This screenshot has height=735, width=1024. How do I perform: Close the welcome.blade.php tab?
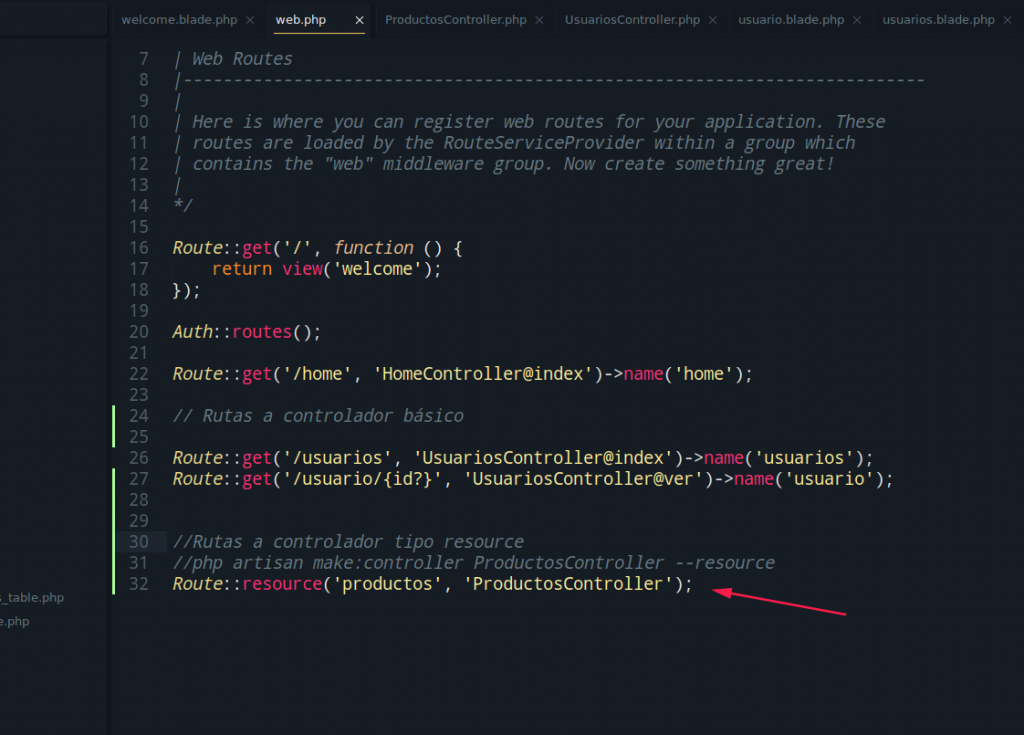pyautogui.click(x=250, y=20)
